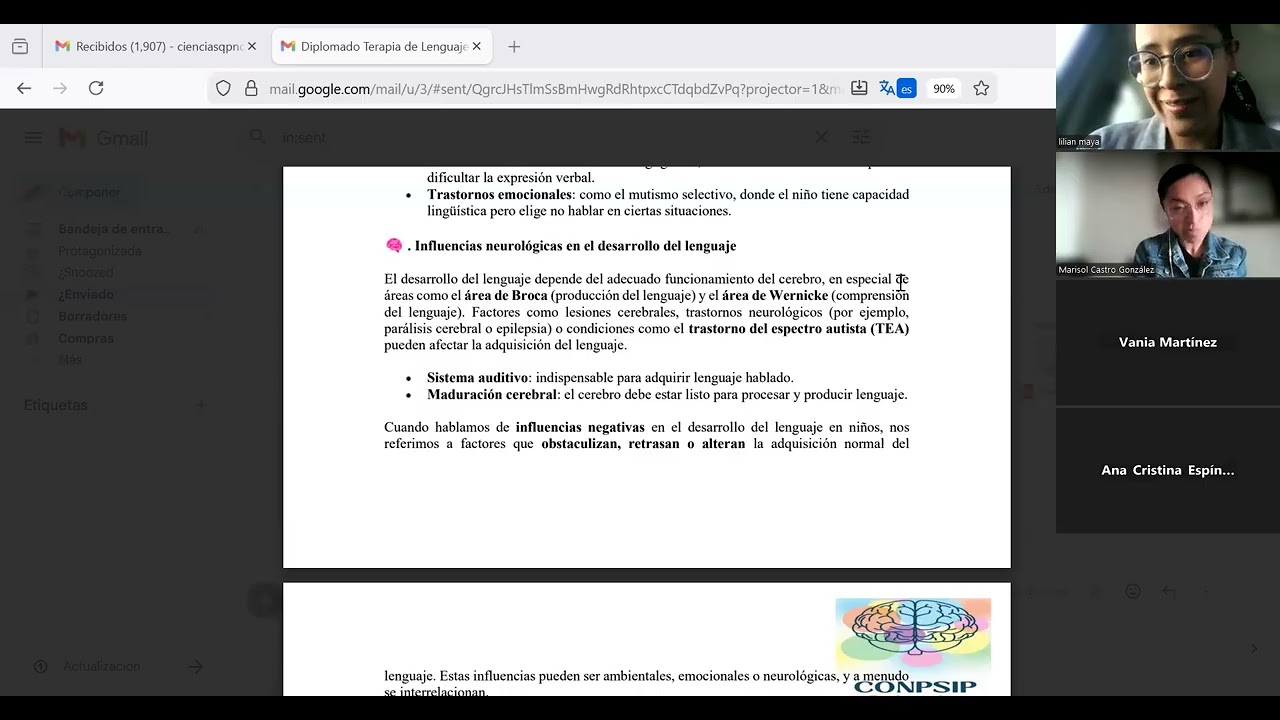Screen dimensions: 1280x720
Task: Open the tracking protection shield icon
Action: point(224,88)
